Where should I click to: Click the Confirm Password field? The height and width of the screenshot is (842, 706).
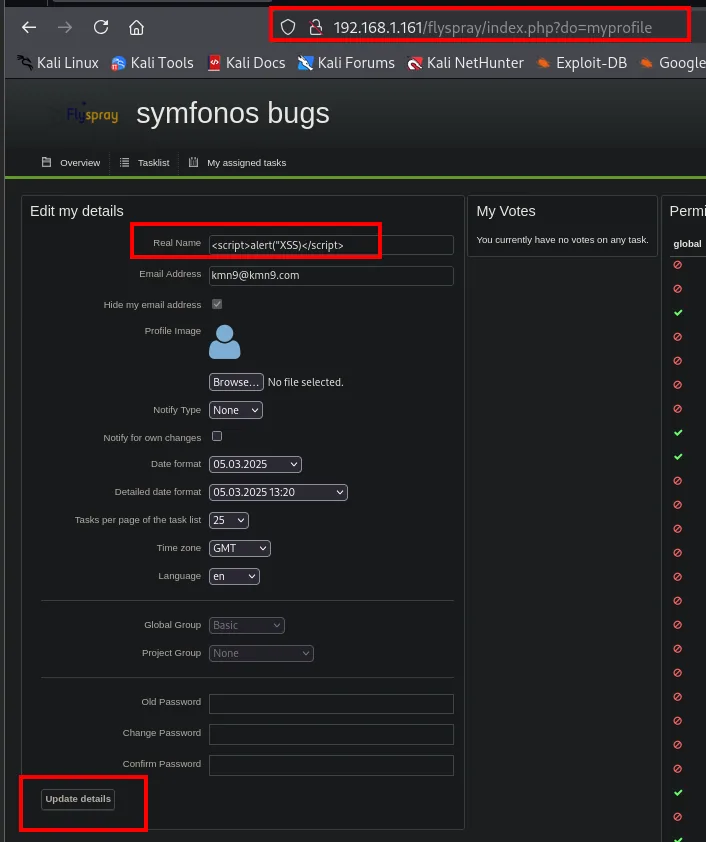tap(331, 765)
